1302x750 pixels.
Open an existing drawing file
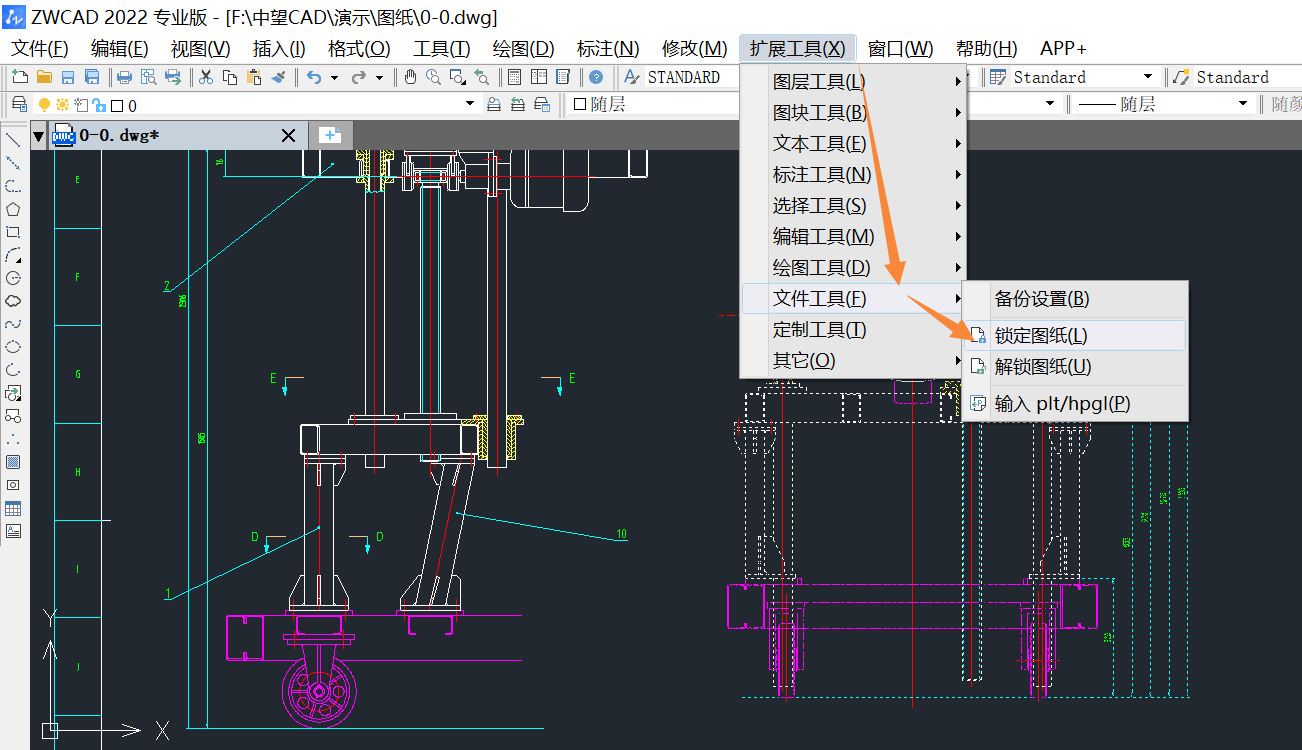coord(44,77)
